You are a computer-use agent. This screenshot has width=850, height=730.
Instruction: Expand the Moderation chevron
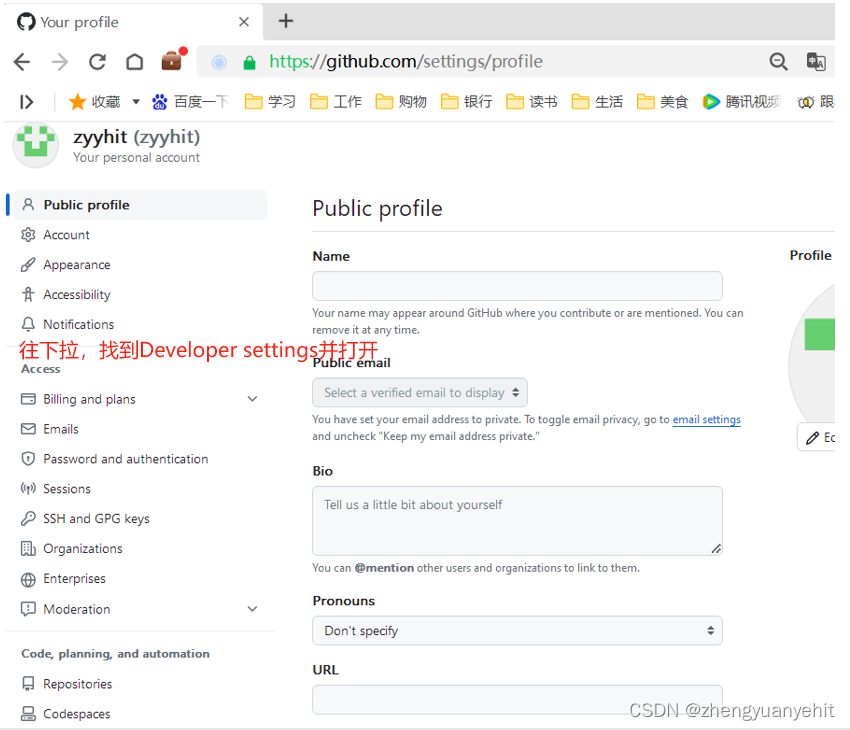click(x=252, y=609)
